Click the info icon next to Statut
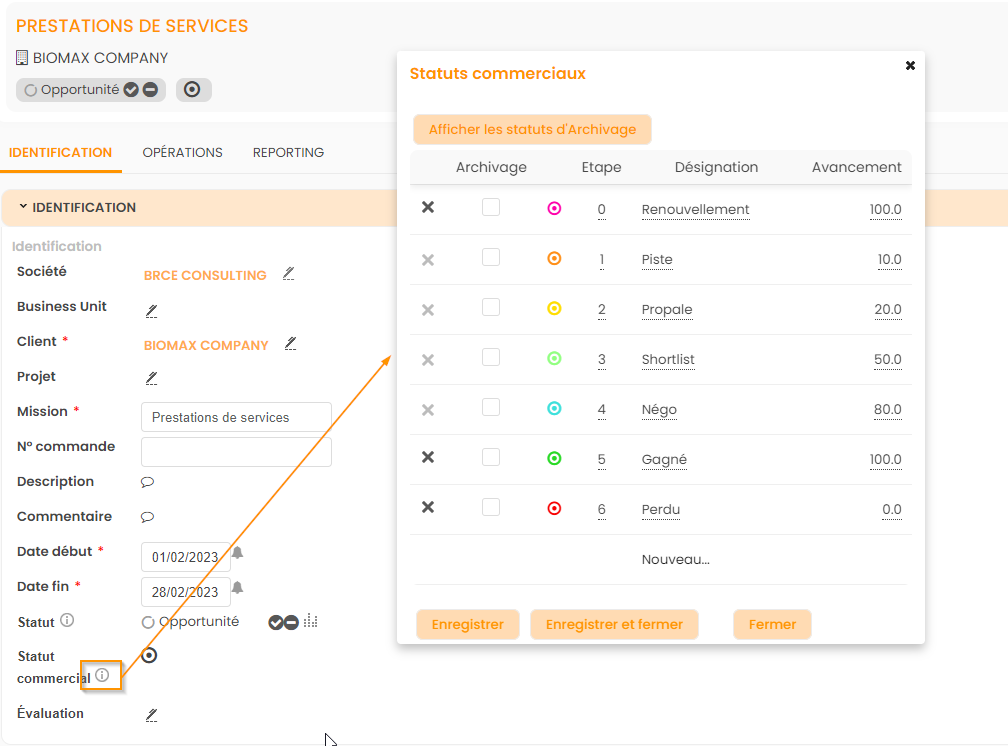The image size is (1008, 746). (67, 620)
